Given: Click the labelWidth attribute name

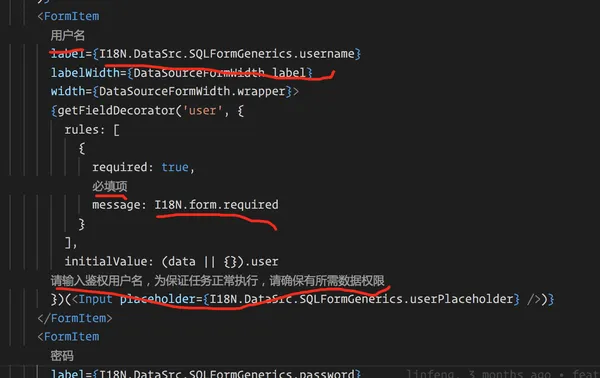Looking at the screenshot, I should [x=85, y=72].
